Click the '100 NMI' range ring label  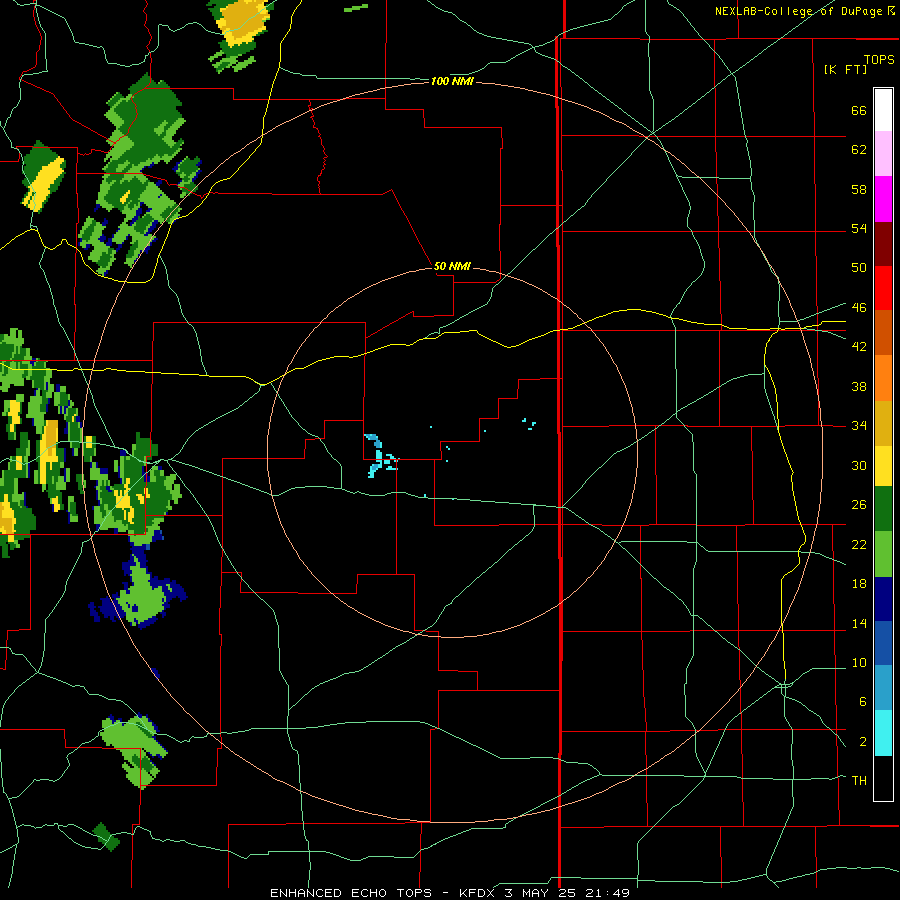click(x=452, y=82)
